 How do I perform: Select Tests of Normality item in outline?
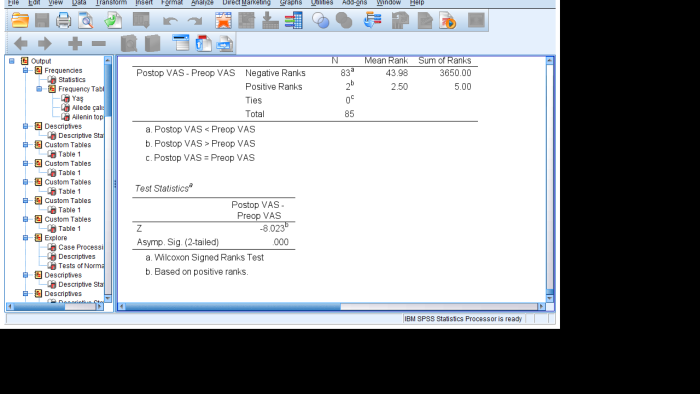(x=81, y=266)
